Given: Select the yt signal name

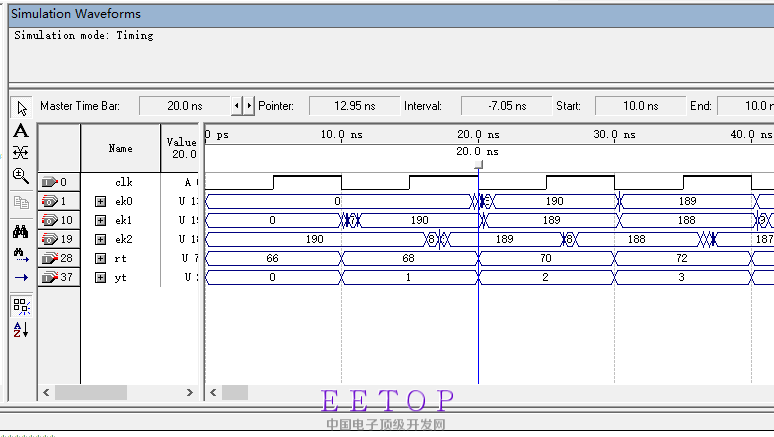Looking at the screenshot, I should pyautogui.click(x=120, y=278).
